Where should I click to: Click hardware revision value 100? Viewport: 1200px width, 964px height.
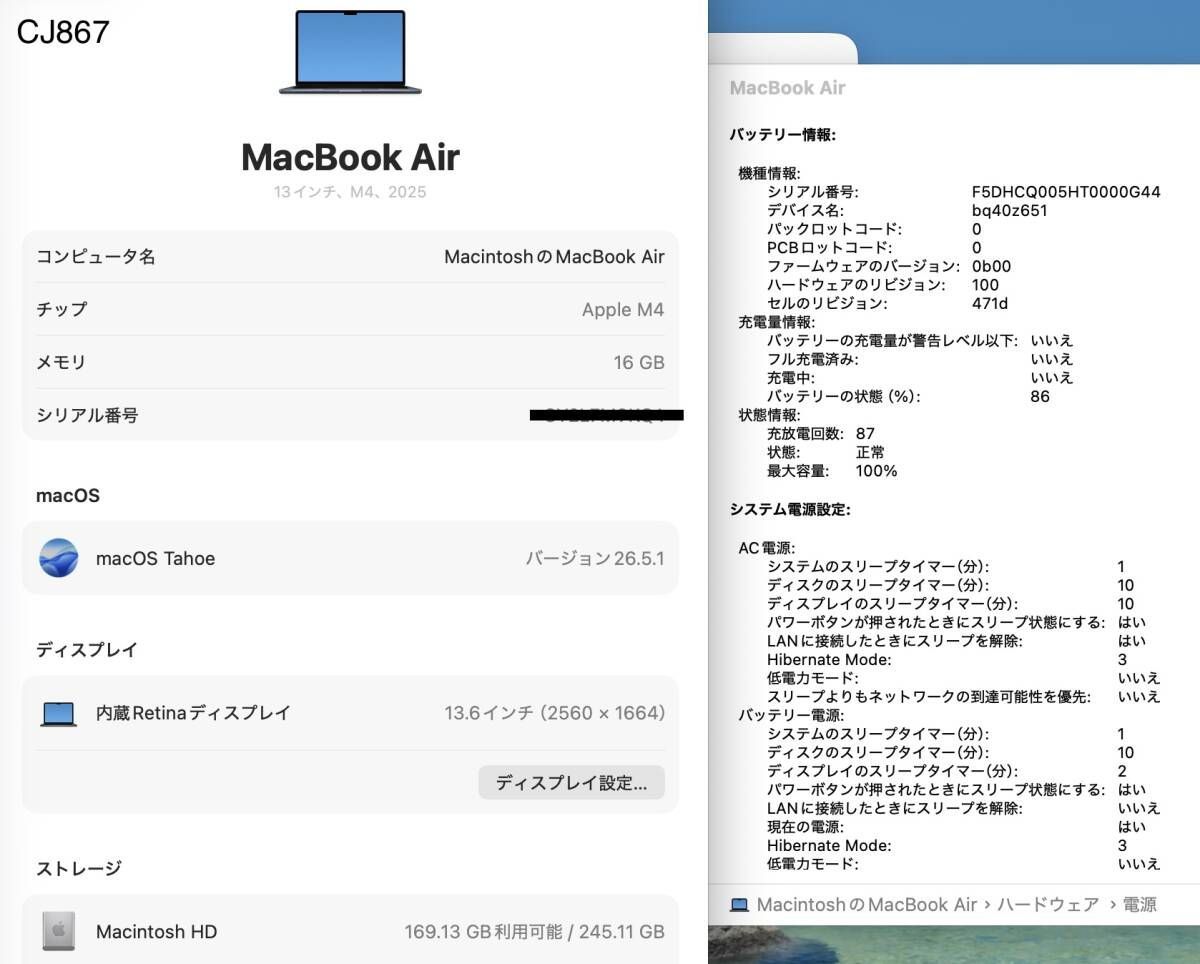click(985, 285)
